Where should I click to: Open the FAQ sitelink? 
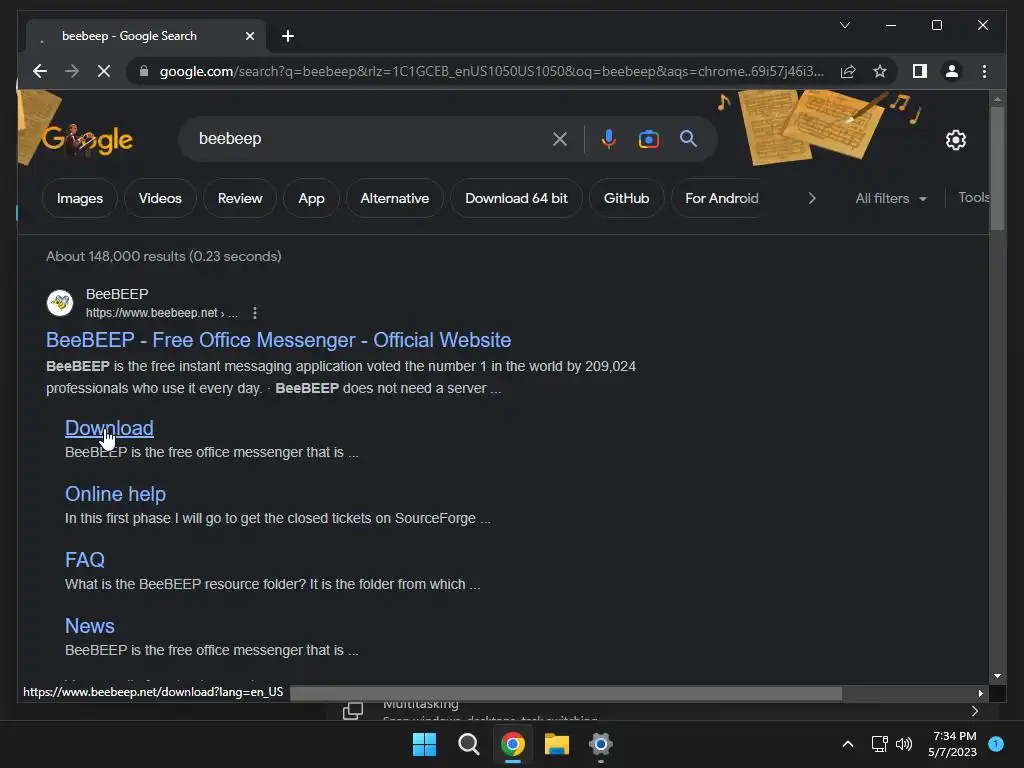(x=85, y=560)
